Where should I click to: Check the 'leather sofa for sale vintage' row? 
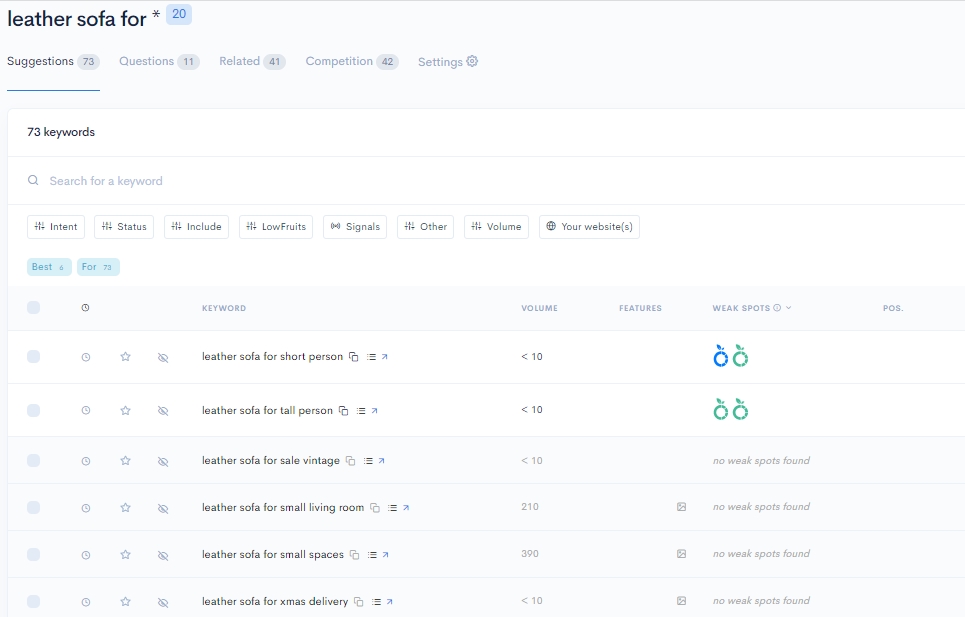click(x=34, y=461)
